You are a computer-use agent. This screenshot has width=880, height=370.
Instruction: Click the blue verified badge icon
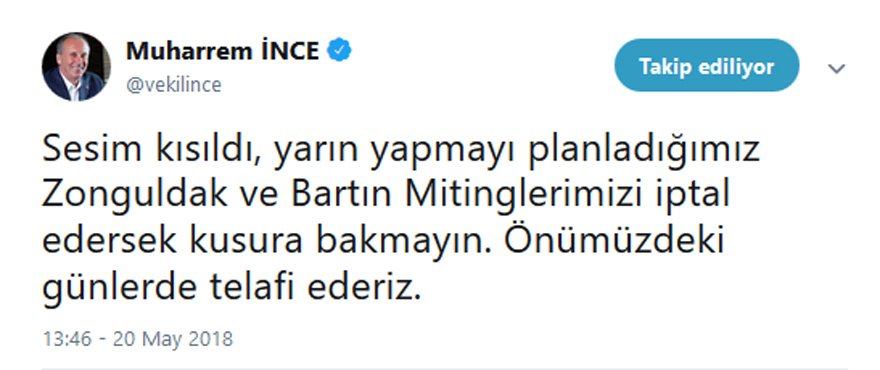point(340,51)
